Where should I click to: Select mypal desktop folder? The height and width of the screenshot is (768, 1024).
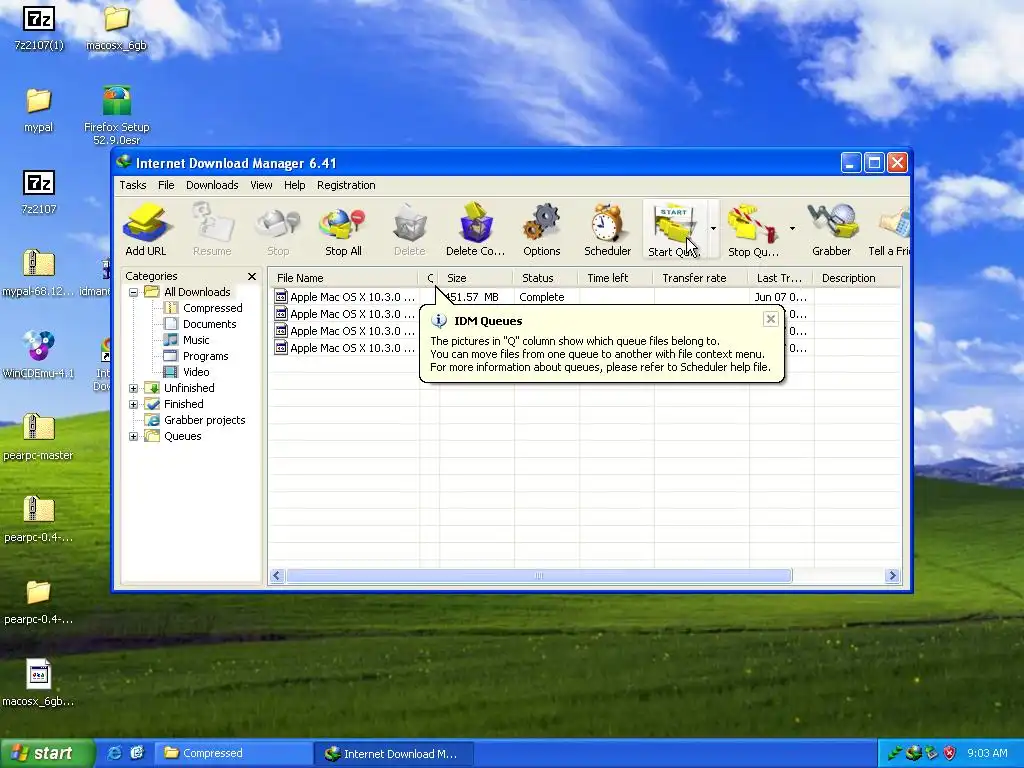pyautogui.click(x=39, y=110)
